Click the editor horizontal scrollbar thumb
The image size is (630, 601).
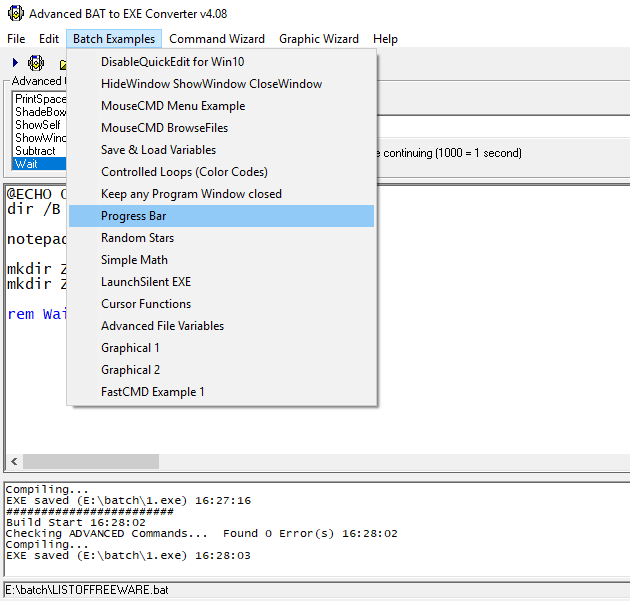pos(91,461)
